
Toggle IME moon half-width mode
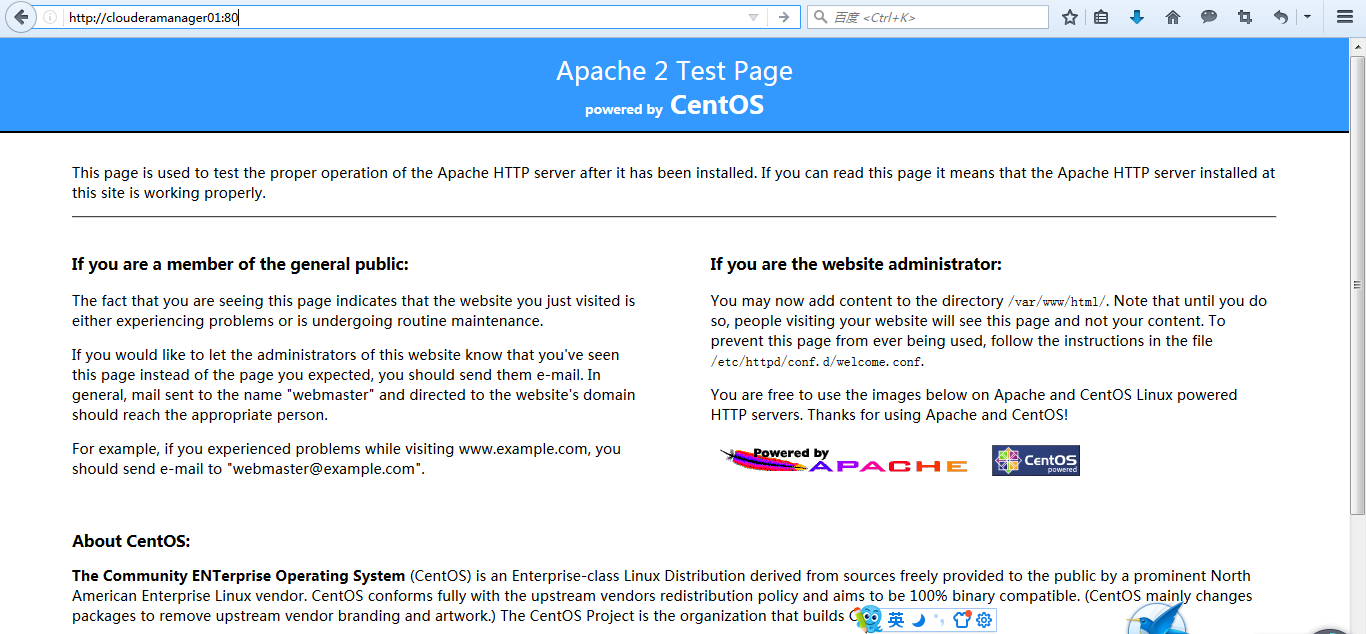[918, 620]
